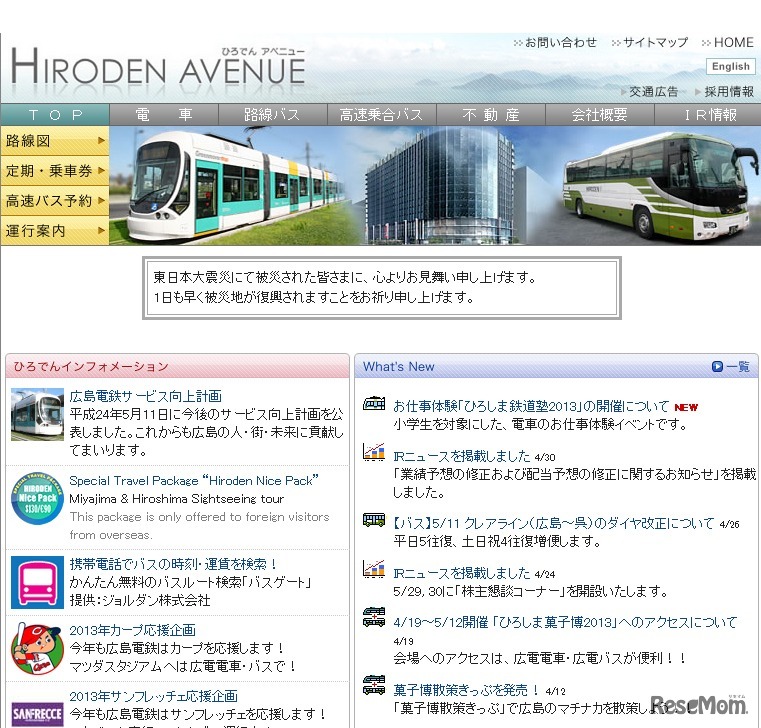Switch to the English version button
The height and width of the screenshot is (728, 761).
(730, 66)
